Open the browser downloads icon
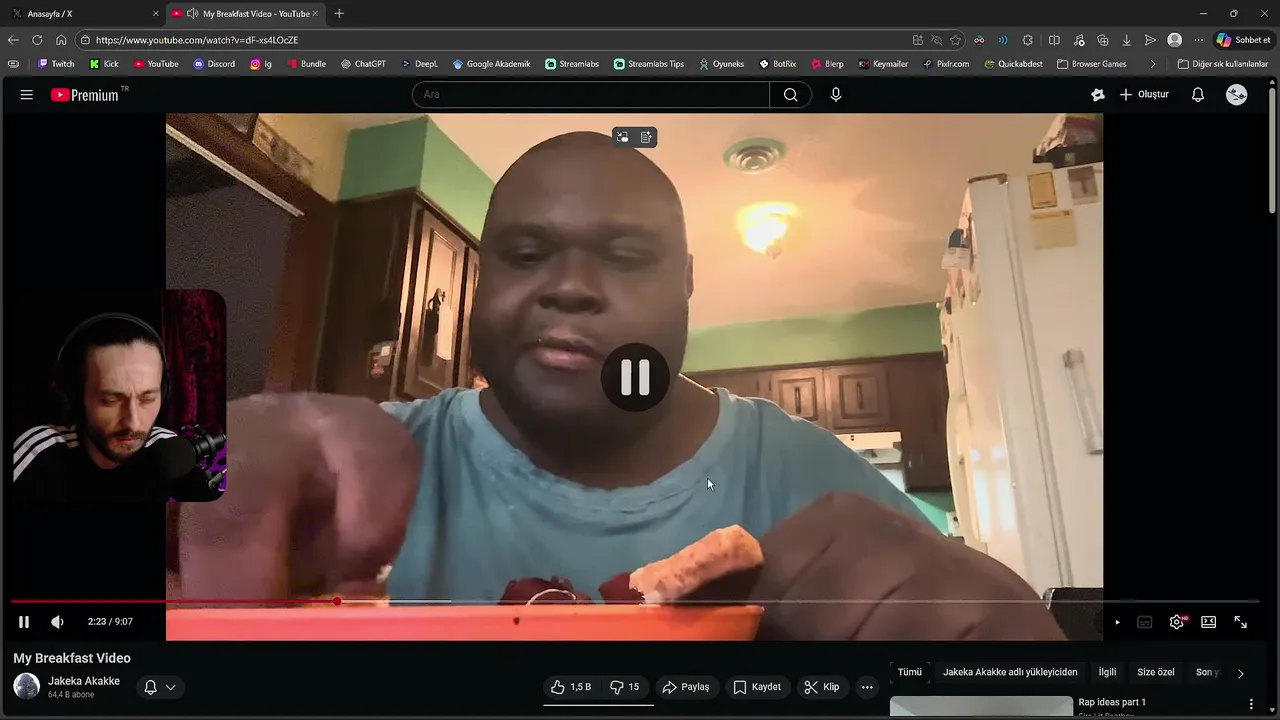This screenshot has height=720, width=1280. click(x=1126, y=40)
